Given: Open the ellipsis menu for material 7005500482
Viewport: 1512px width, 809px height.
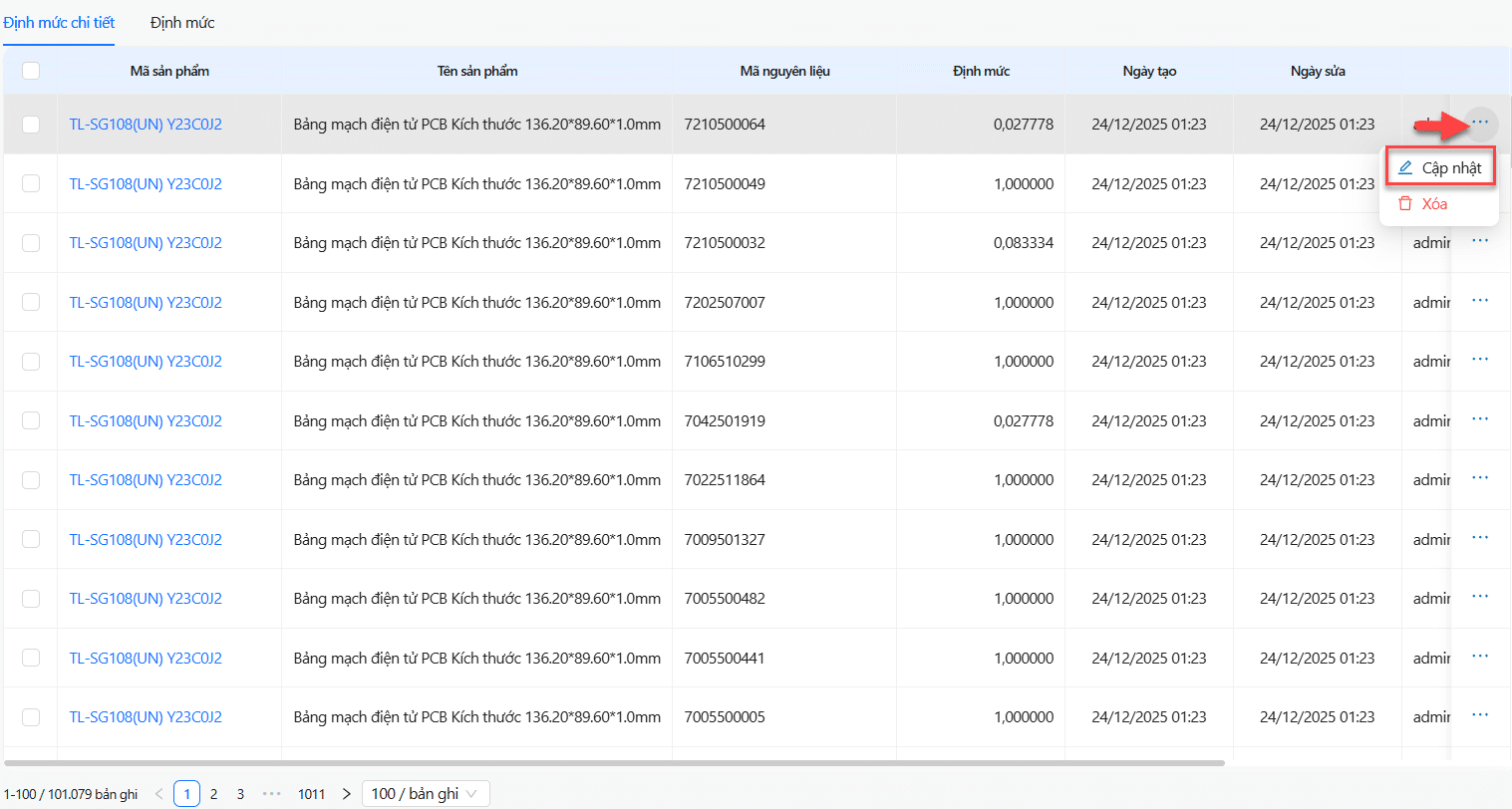Looking at the screenshot, I should coord(1479,598).
